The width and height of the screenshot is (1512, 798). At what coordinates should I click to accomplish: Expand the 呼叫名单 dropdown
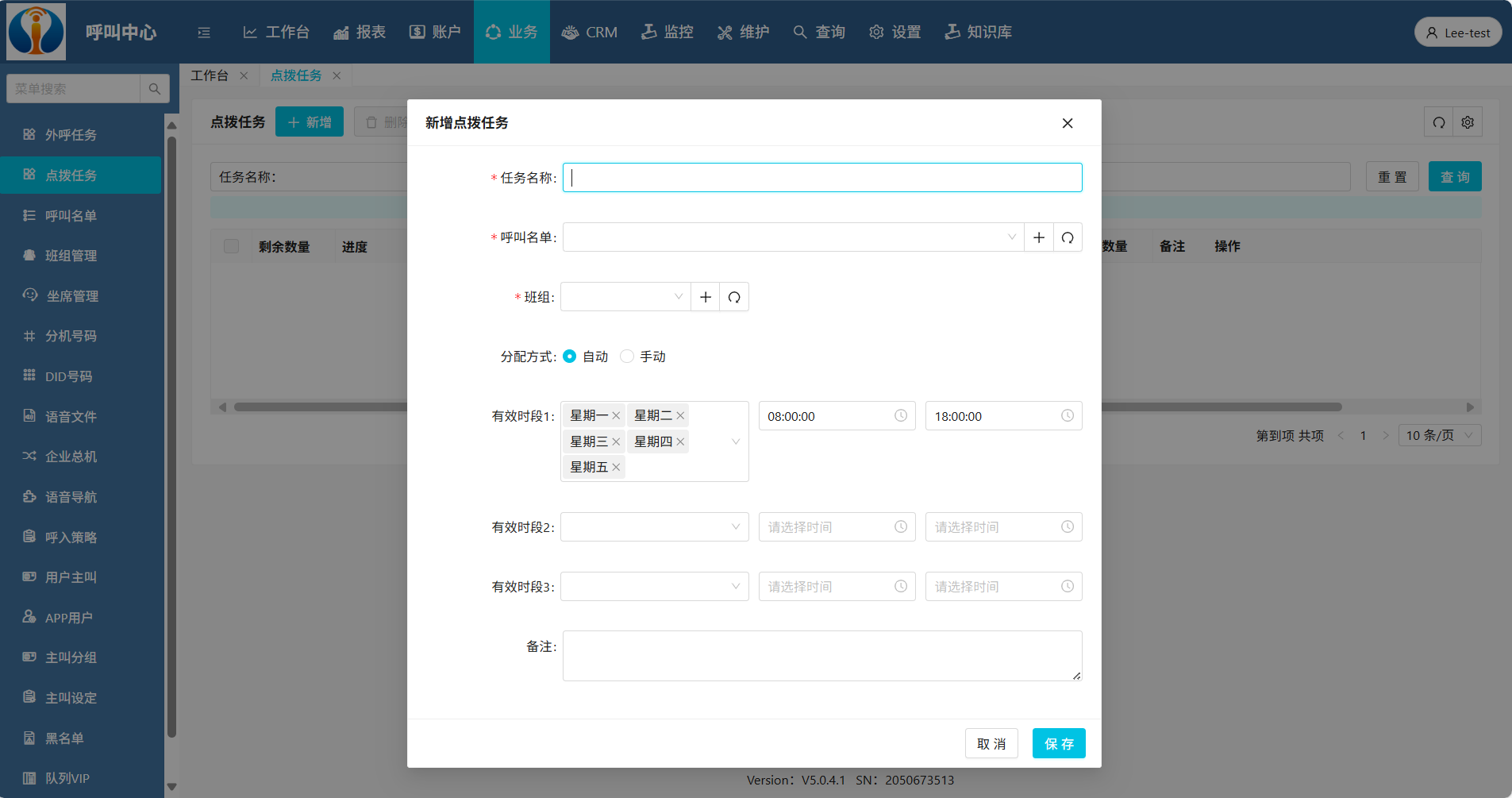[794, 237]
